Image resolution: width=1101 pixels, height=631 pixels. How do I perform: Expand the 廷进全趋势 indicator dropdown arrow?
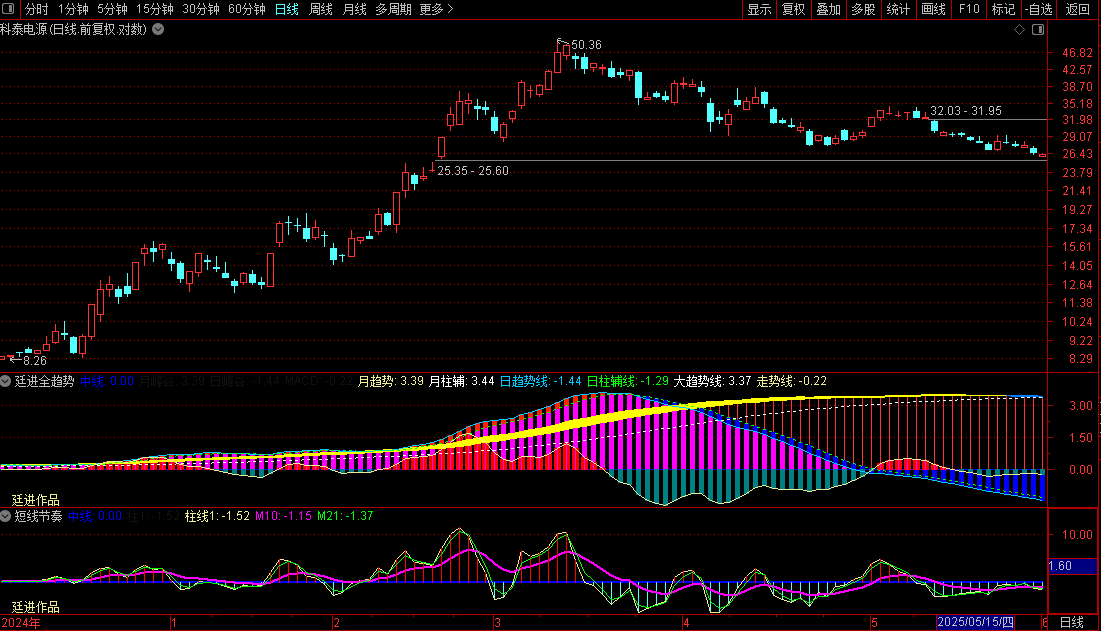click(x=6, y=381)
